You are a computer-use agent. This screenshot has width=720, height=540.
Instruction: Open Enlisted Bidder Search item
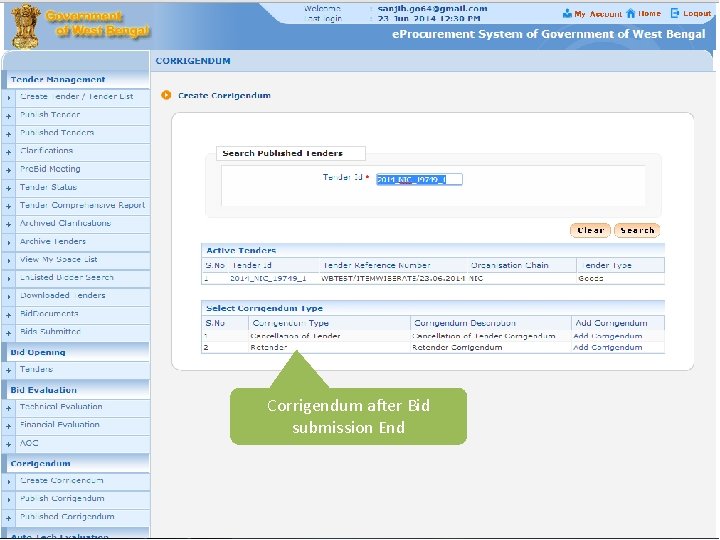coord(67,277)
